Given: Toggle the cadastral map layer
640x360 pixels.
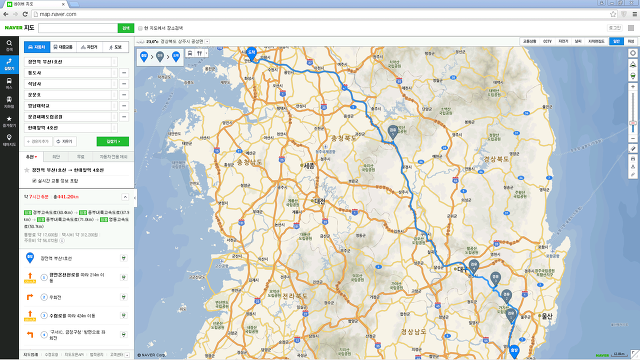Looking at the screenshot, I should click(x=596, y=41).
